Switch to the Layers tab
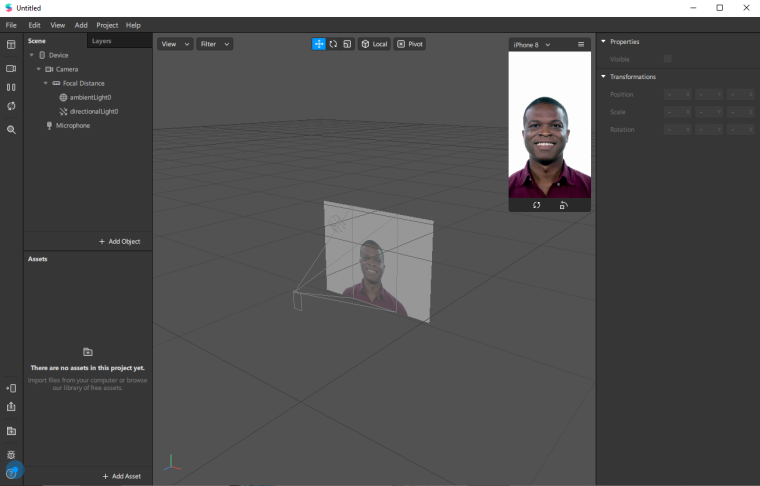The height and width of the screenshot is (486, 760). (x=101, y=41)
